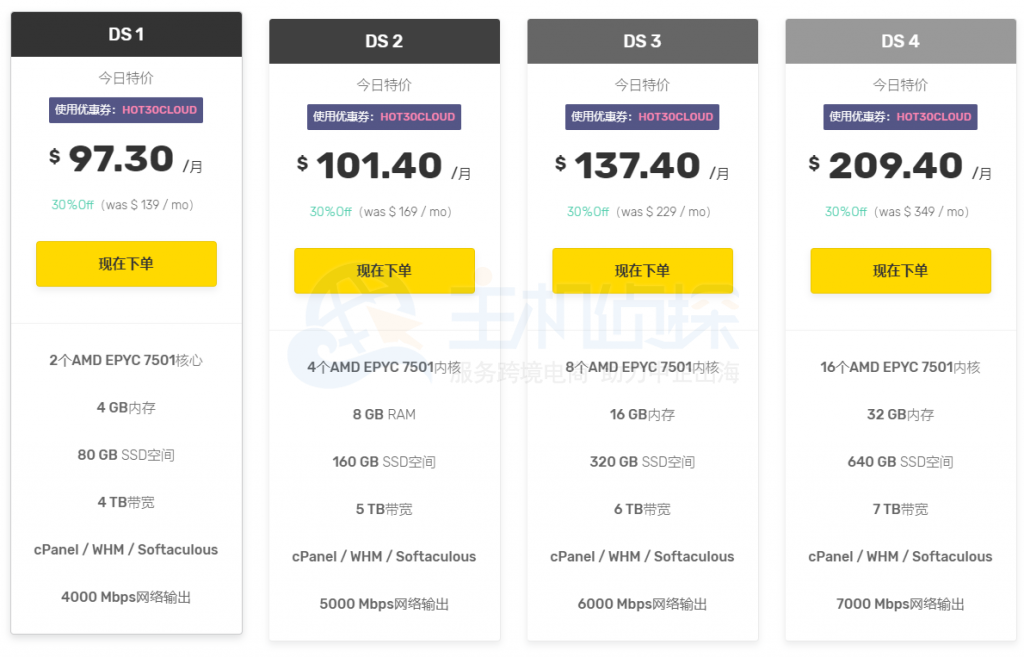Click the HOT30CLOUD coupon badge under DS 2
The height and width of the screenshot is (657, 1024).
coord(384,117)
